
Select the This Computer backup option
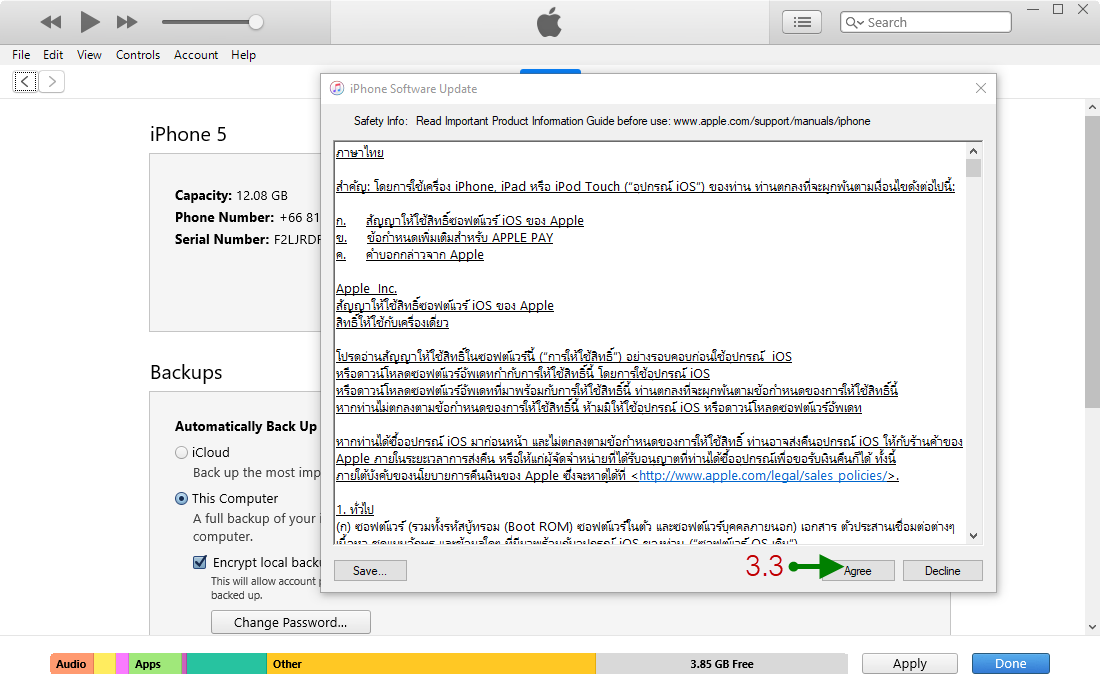tap(181, 499)
